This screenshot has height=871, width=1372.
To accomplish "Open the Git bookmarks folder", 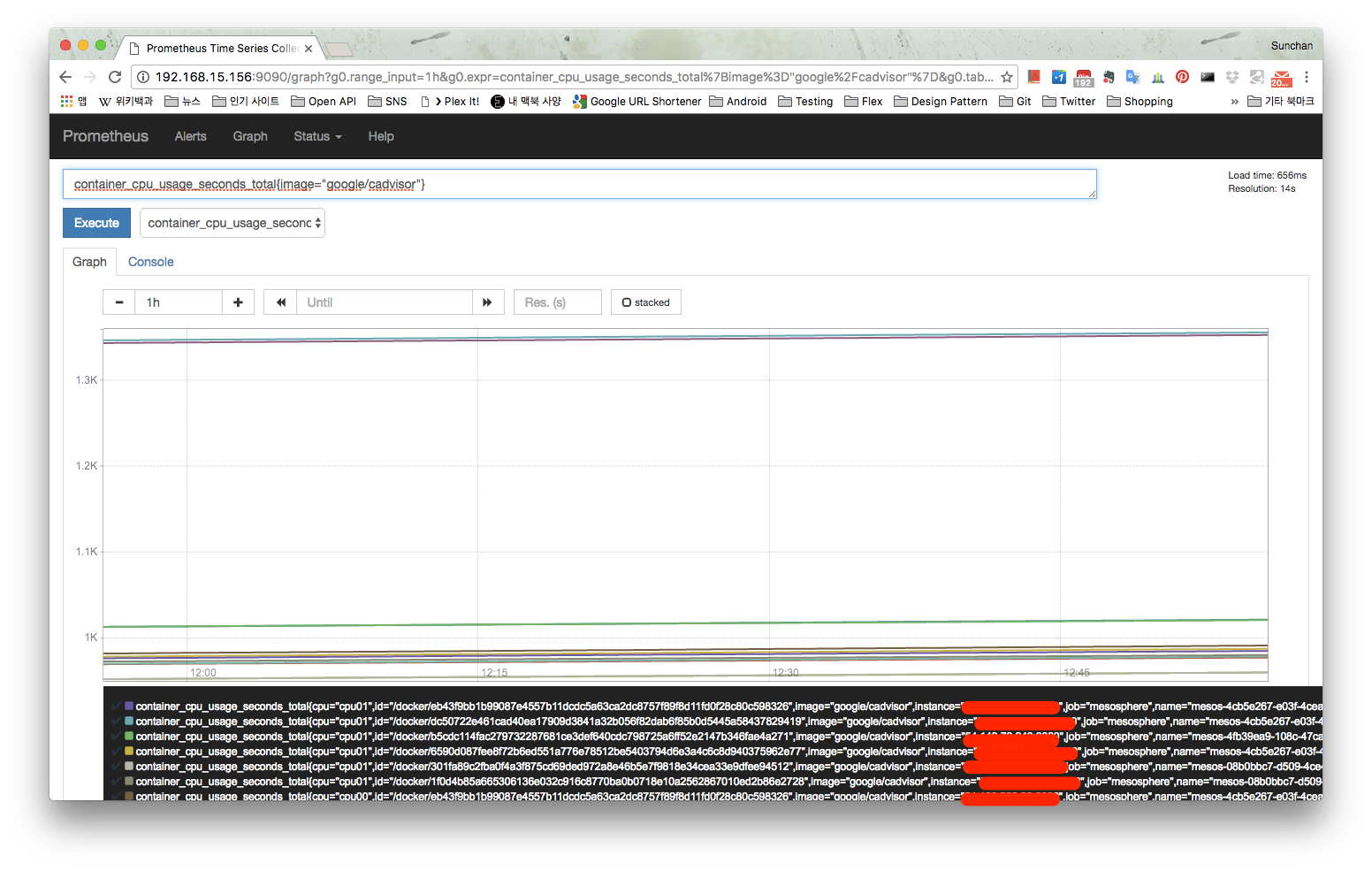I will [x=1016, y=102].
